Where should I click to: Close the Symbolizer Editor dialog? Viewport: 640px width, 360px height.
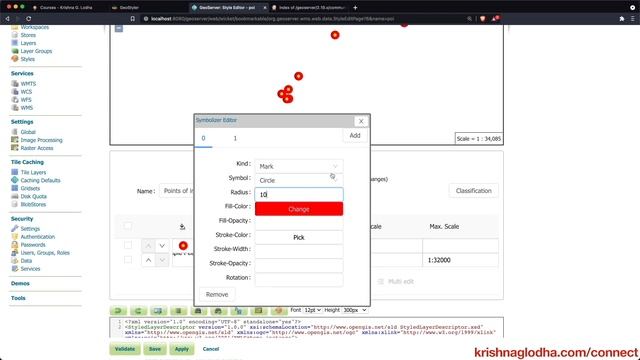[361, 121]
